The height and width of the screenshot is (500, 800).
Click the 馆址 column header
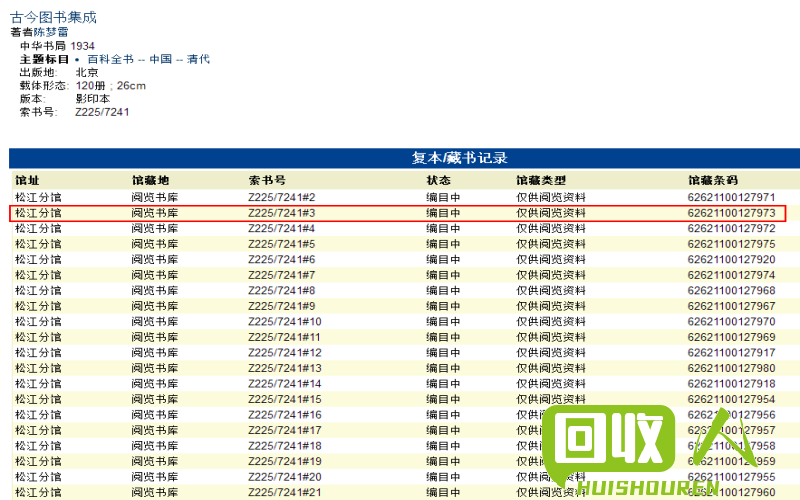coord(27,180)
